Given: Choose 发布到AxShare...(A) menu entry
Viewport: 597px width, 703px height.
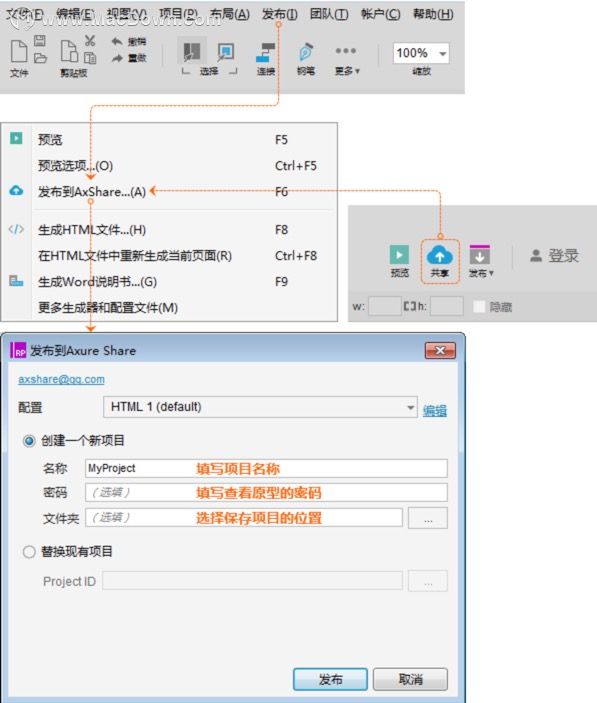Looking at the screenshot, I should coord(169,191).
